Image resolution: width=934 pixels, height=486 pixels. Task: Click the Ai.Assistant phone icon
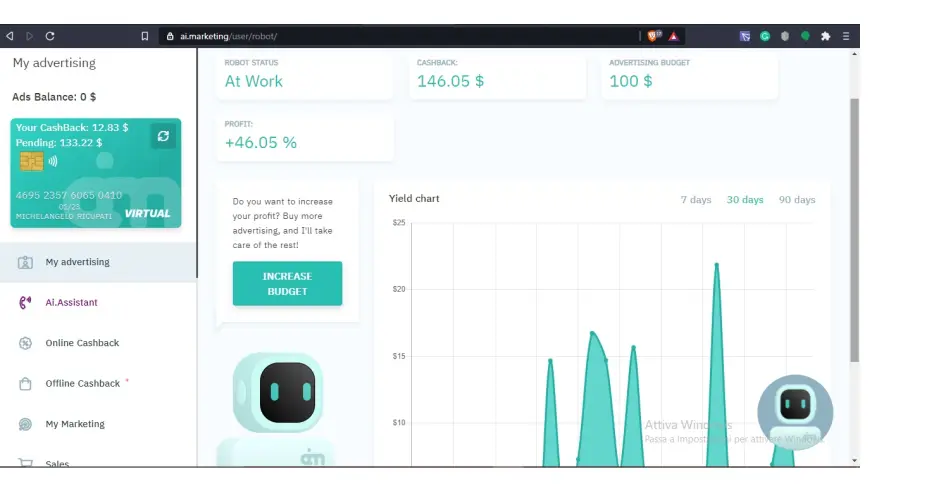[x=25, y=303]
